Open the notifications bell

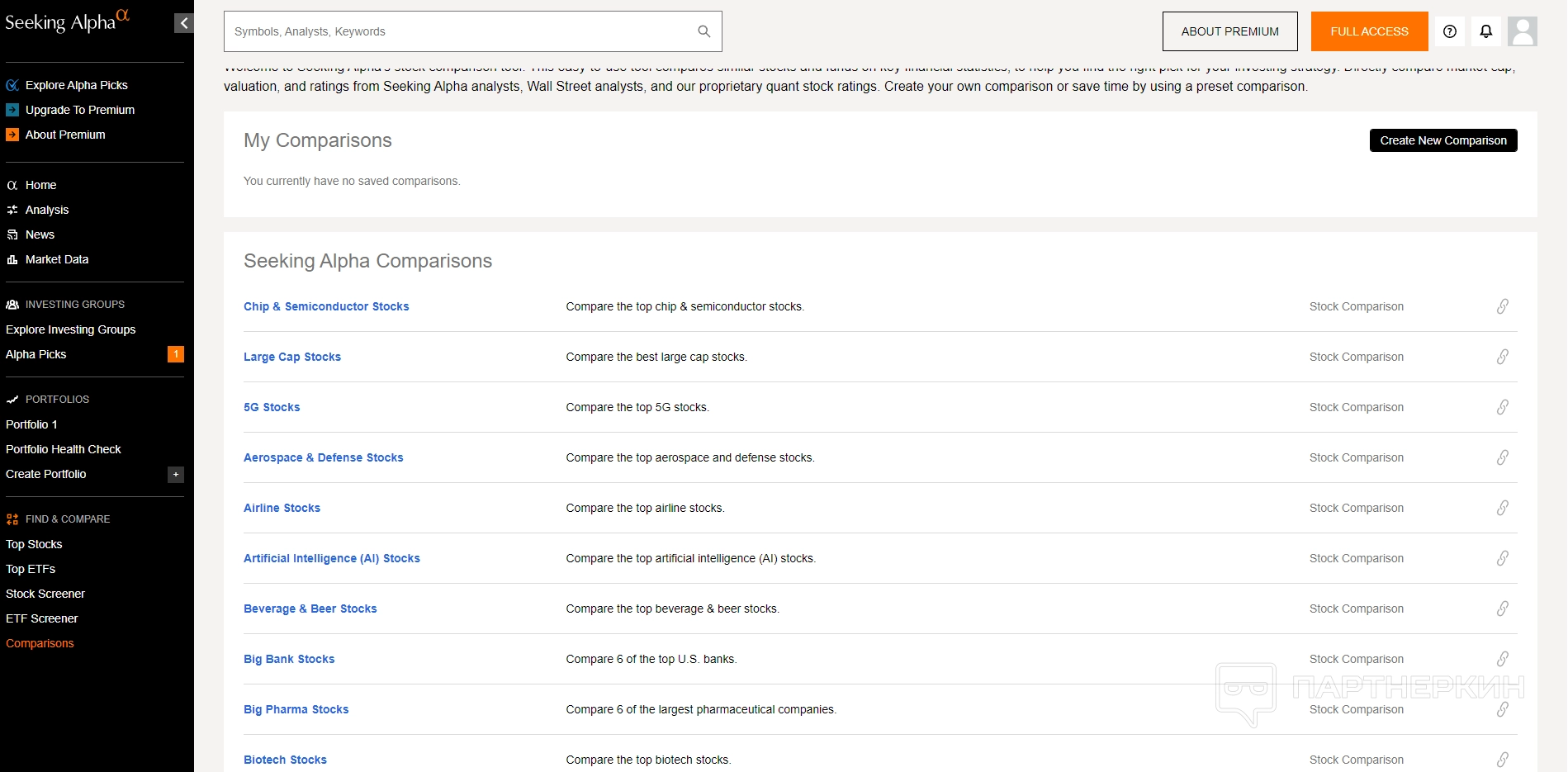[1485, 31]
